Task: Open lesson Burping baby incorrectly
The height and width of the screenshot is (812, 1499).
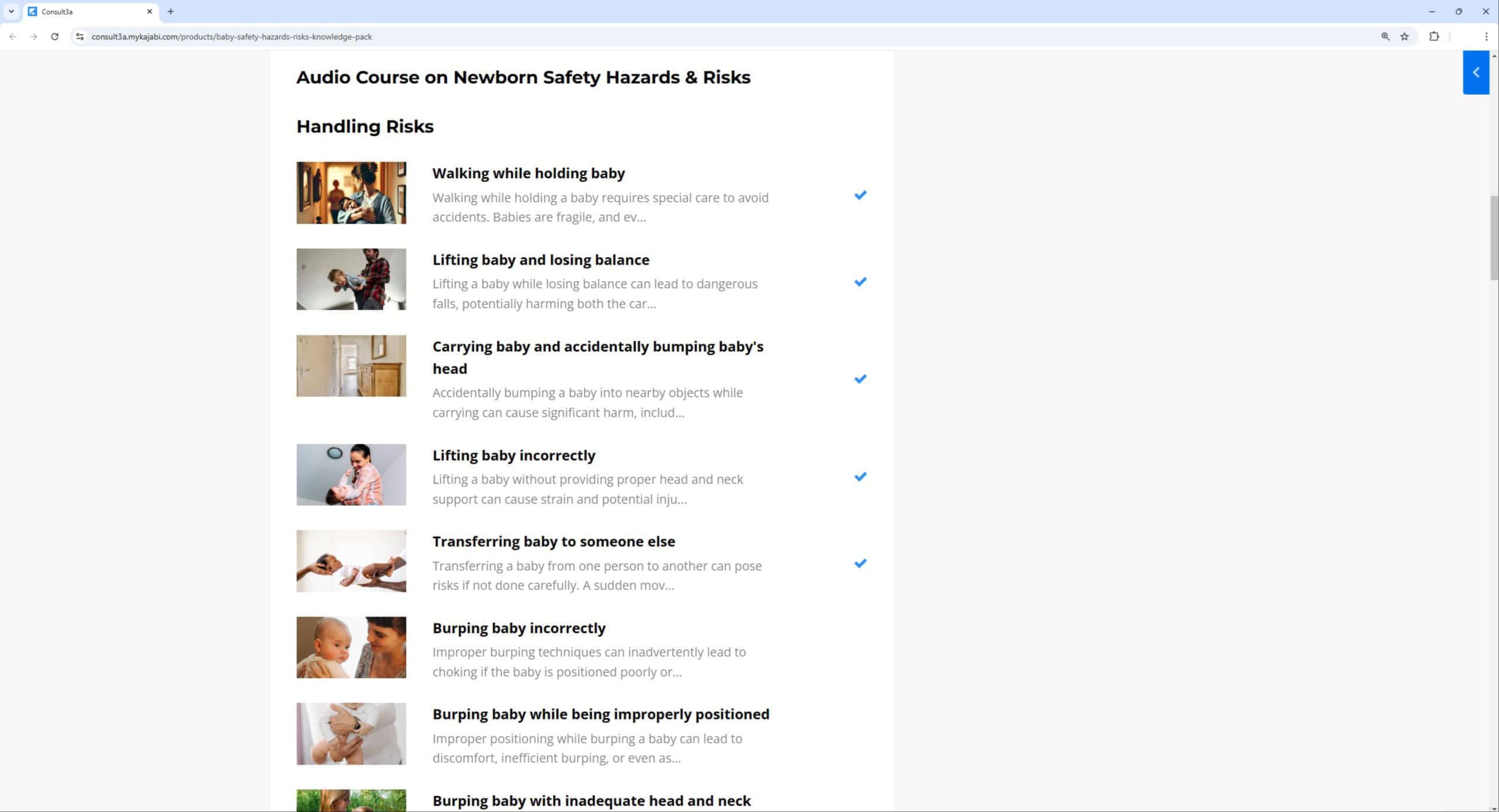Action: click(x=518, y=628)
